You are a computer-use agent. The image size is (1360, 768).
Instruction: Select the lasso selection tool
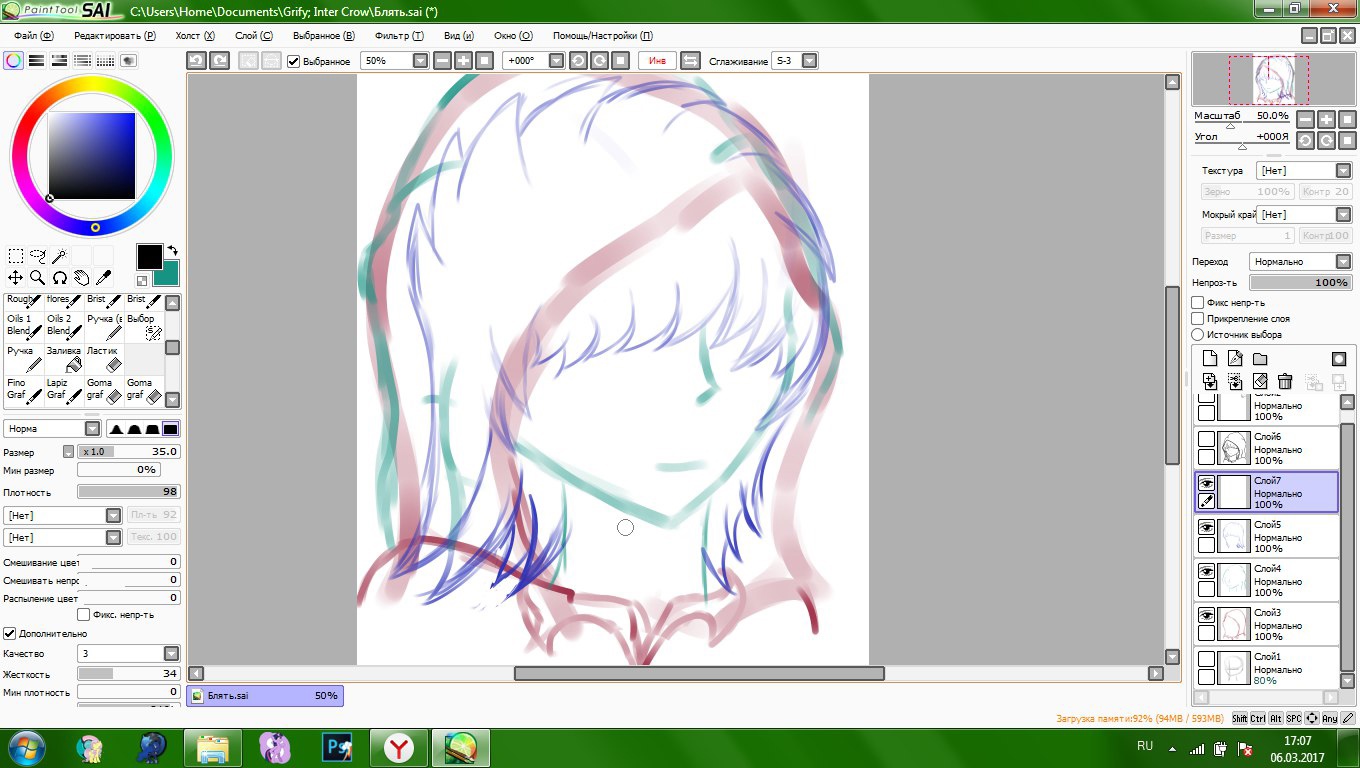click(x=38, y=256)
